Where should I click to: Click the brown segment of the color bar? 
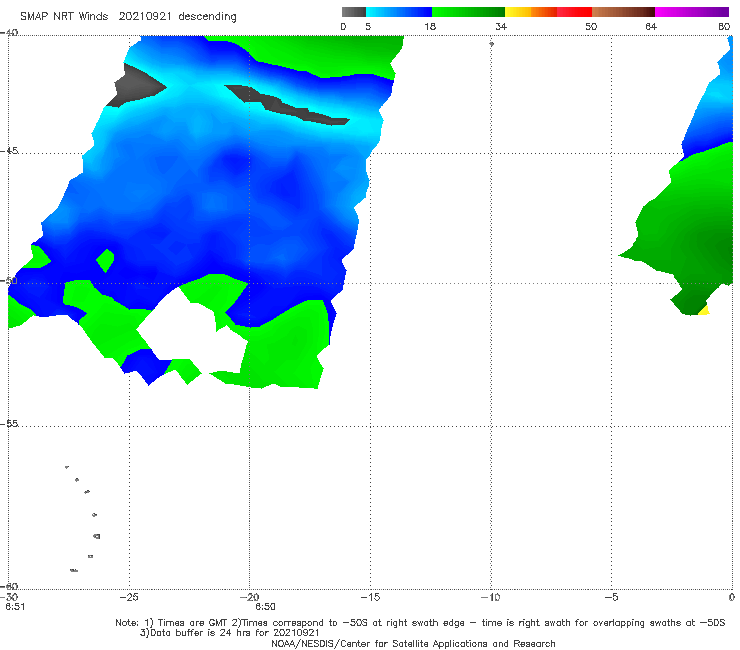[x=623, y=12]
